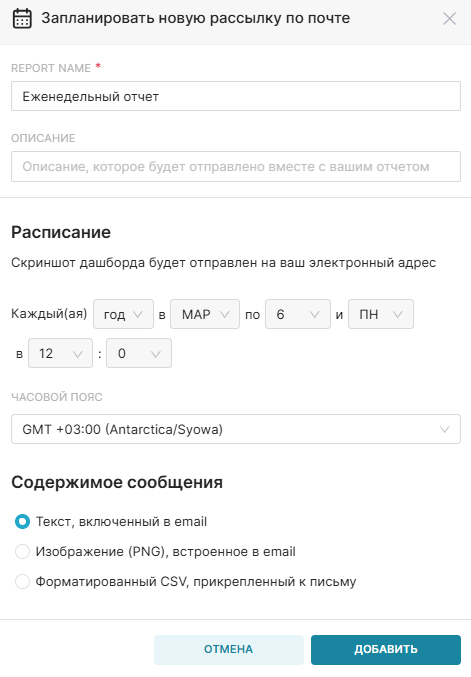Image resolution: width=471 pixels, height=677 pixels.
Task: Click the 'Расписание' section heading
Action: tap(61, 232)
